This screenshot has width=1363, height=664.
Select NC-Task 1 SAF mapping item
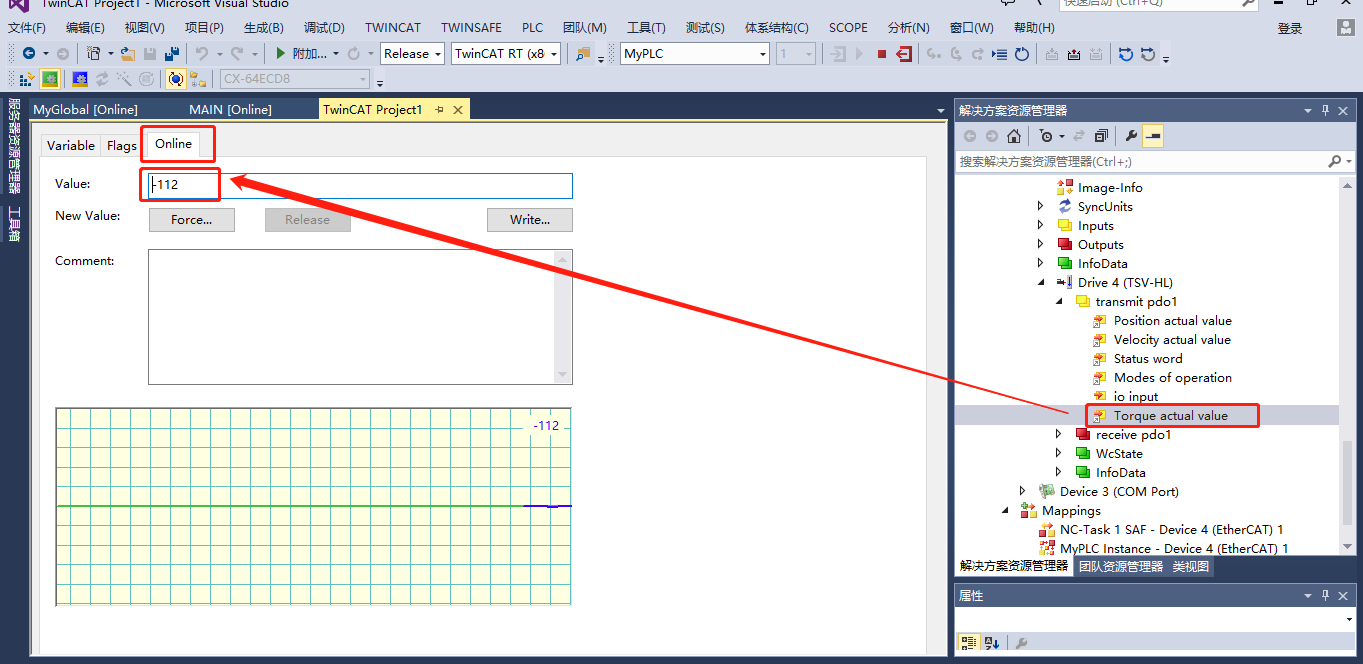point(1172,529)
